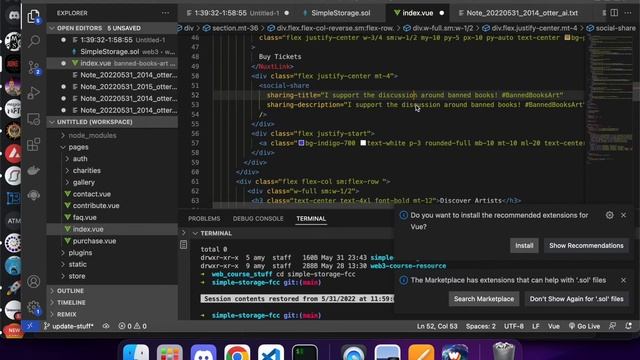The height and width of the screenshot is (360, 640).
Task: Expand the plugins folder
Action: (x=80, y=253)
